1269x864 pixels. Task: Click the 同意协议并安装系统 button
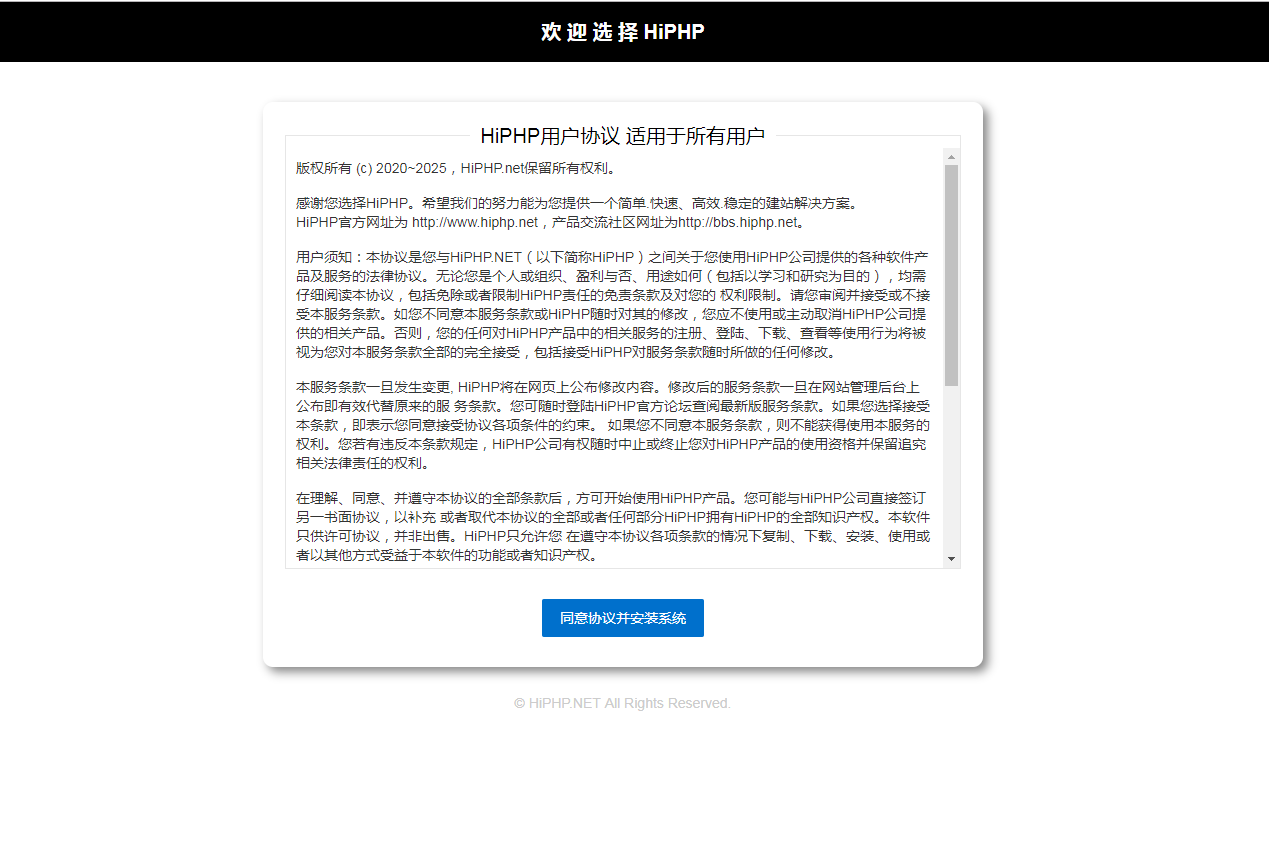(x=622, y=618)
